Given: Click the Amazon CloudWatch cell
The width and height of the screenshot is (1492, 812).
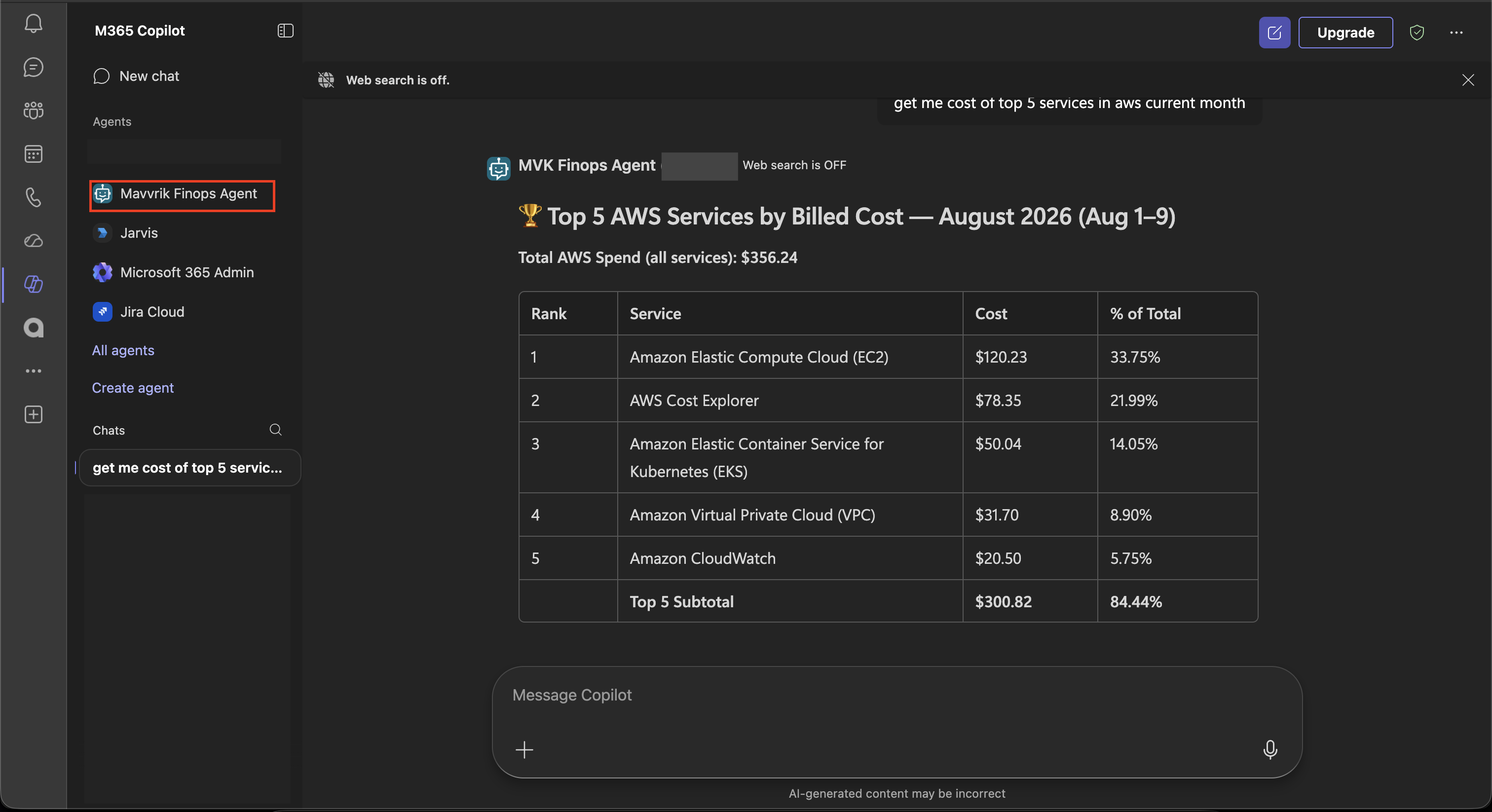Looking at the screenshot, I should (790, 558).
